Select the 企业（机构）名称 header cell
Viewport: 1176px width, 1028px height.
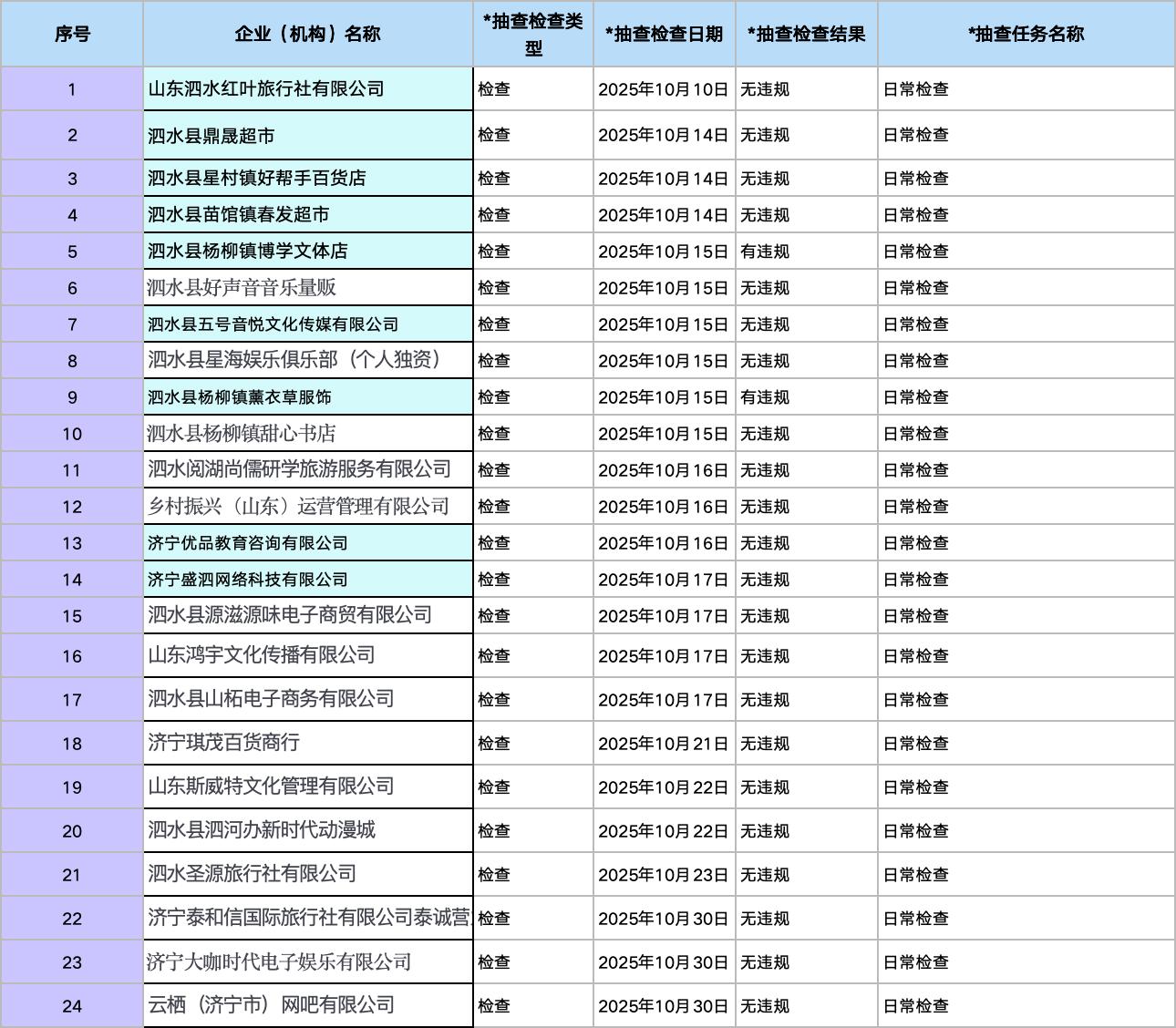[x=307, y=34]
